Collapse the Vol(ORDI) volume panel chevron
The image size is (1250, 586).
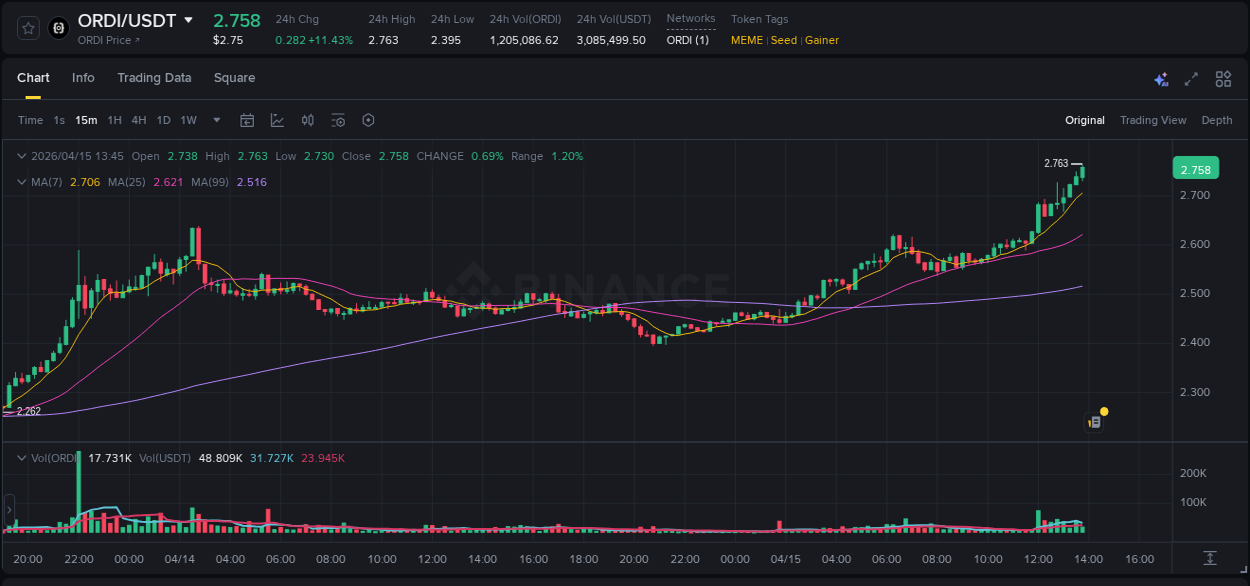click(20, 456)
